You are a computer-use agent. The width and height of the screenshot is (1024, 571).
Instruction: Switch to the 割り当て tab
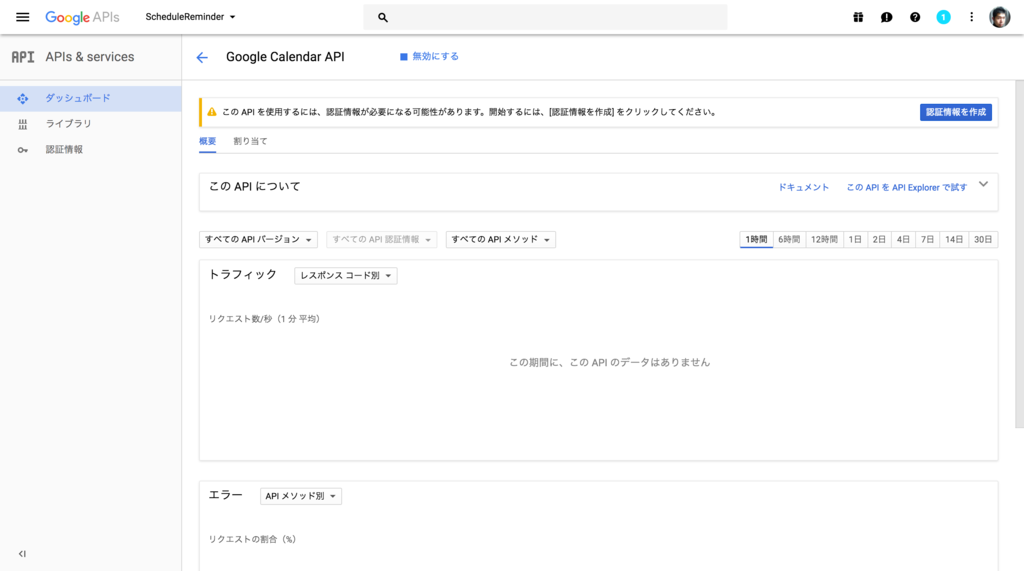[x=250, y=141]
